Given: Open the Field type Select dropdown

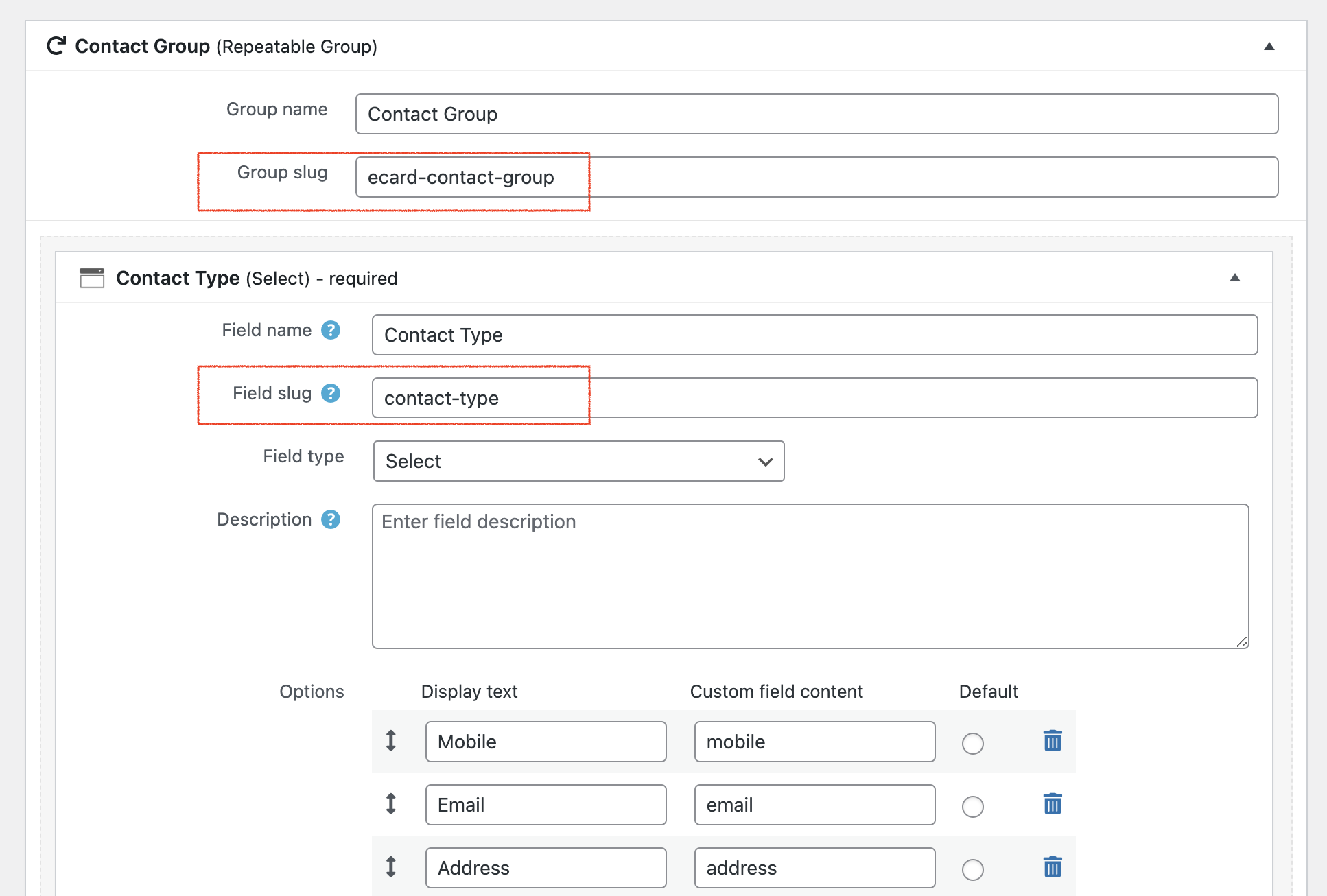Looking at the screenshot, I should point(579,461).
